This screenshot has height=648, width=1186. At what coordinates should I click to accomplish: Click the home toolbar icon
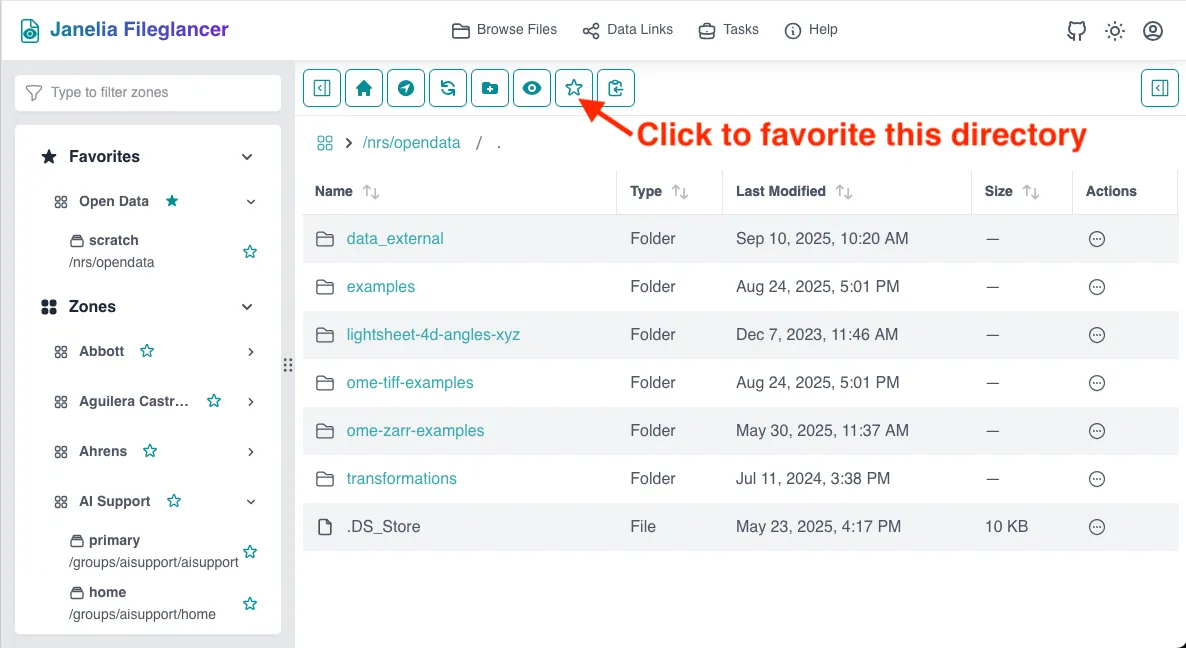pos(364,88)
